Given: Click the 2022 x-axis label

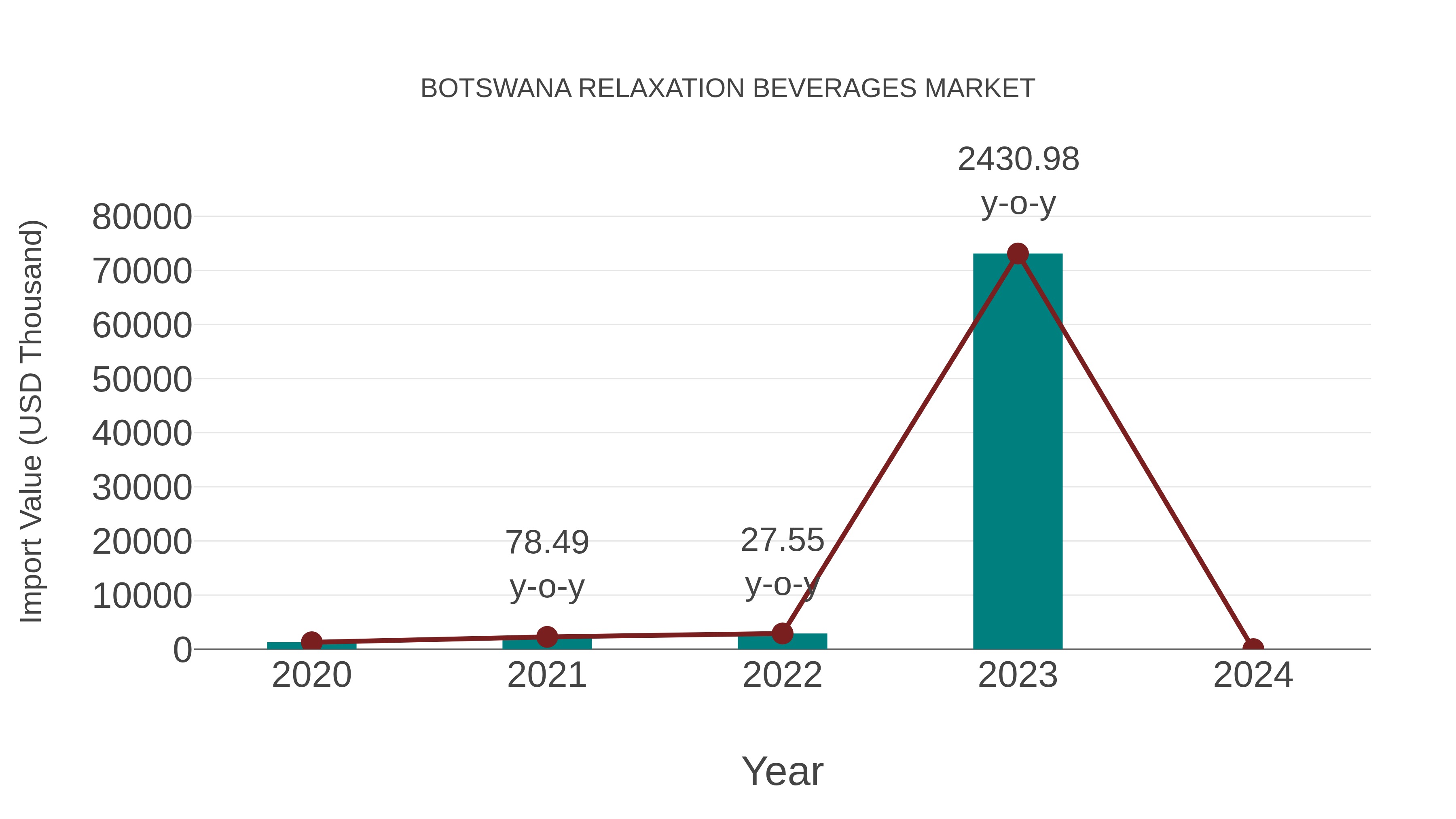Looking at the screenshot, I should (x=782, y=675).
